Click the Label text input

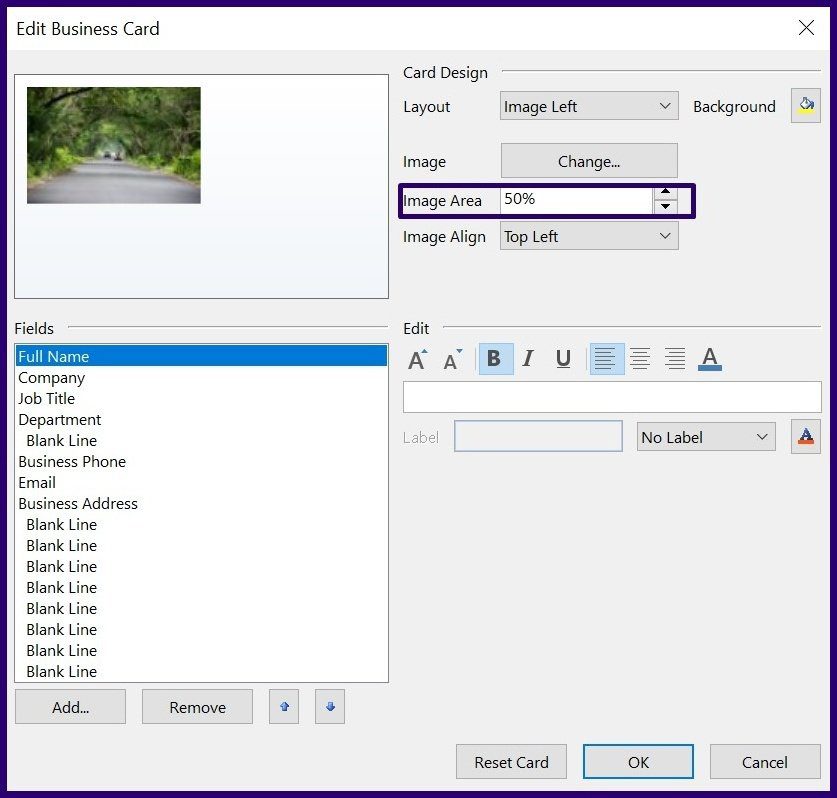(x=538, y=436)
